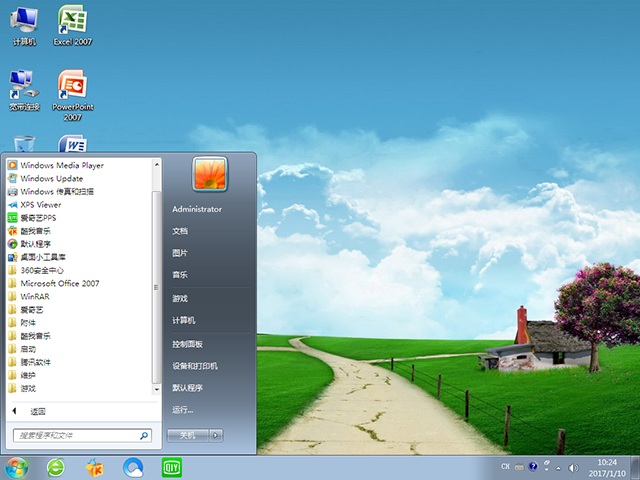Click the 关机 shutdown button

(x=188, y=436)
